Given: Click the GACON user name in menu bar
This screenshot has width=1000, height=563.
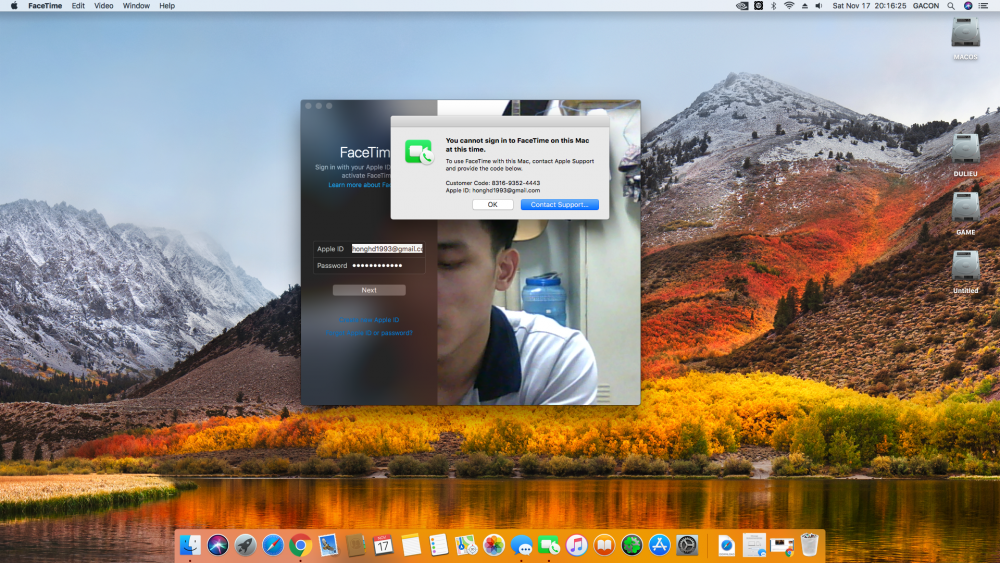Looking at the screenshot, I should coord(925,6).
